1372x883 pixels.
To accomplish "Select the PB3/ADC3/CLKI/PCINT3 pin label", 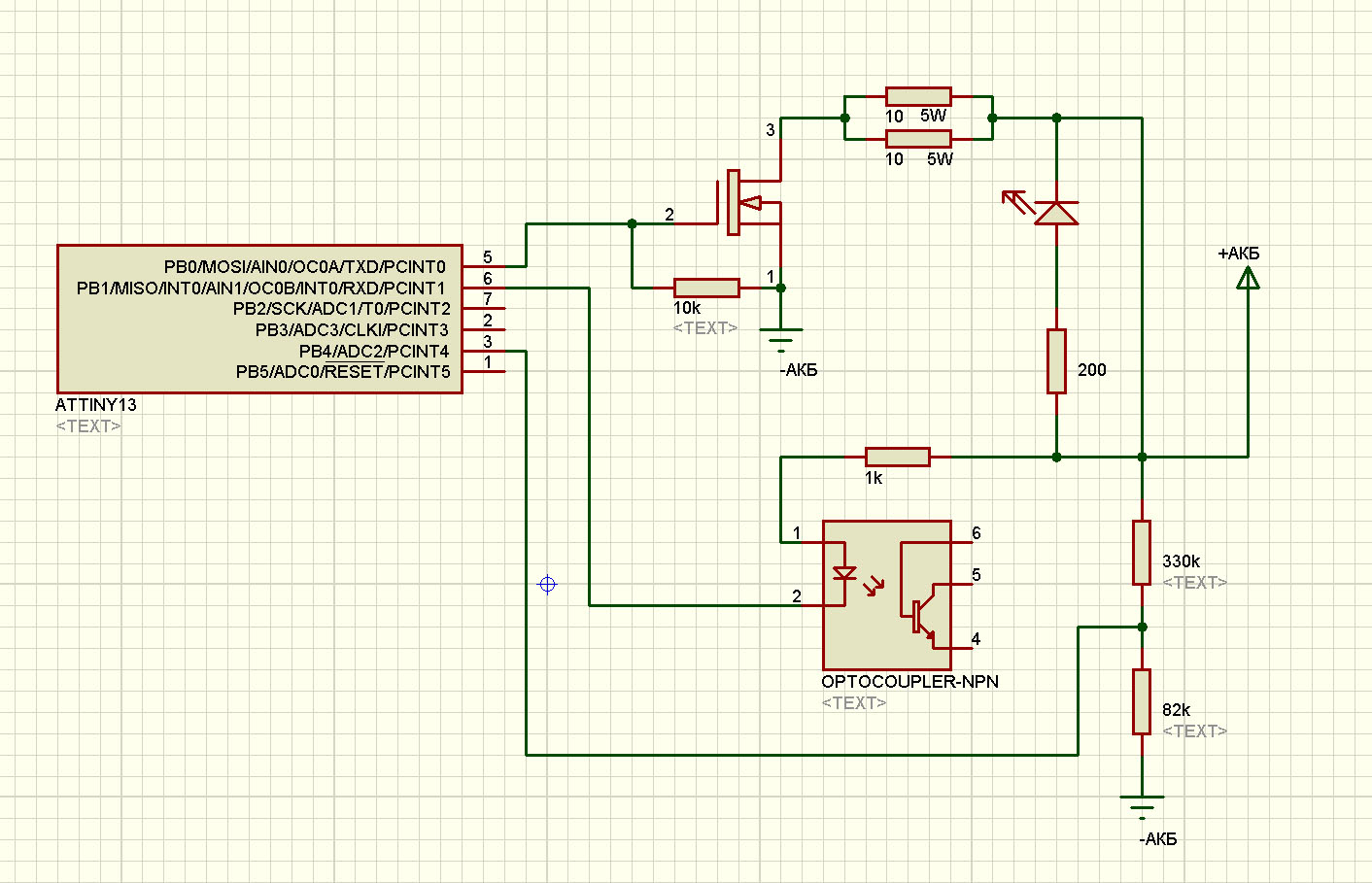I will point(352,329).
